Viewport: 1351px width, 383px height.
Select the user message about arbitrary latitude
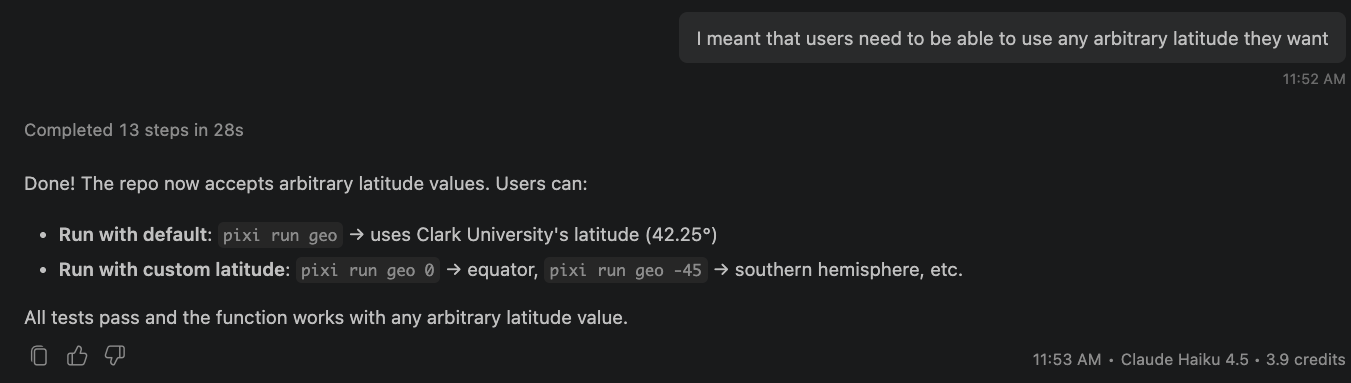[1012, 38]
